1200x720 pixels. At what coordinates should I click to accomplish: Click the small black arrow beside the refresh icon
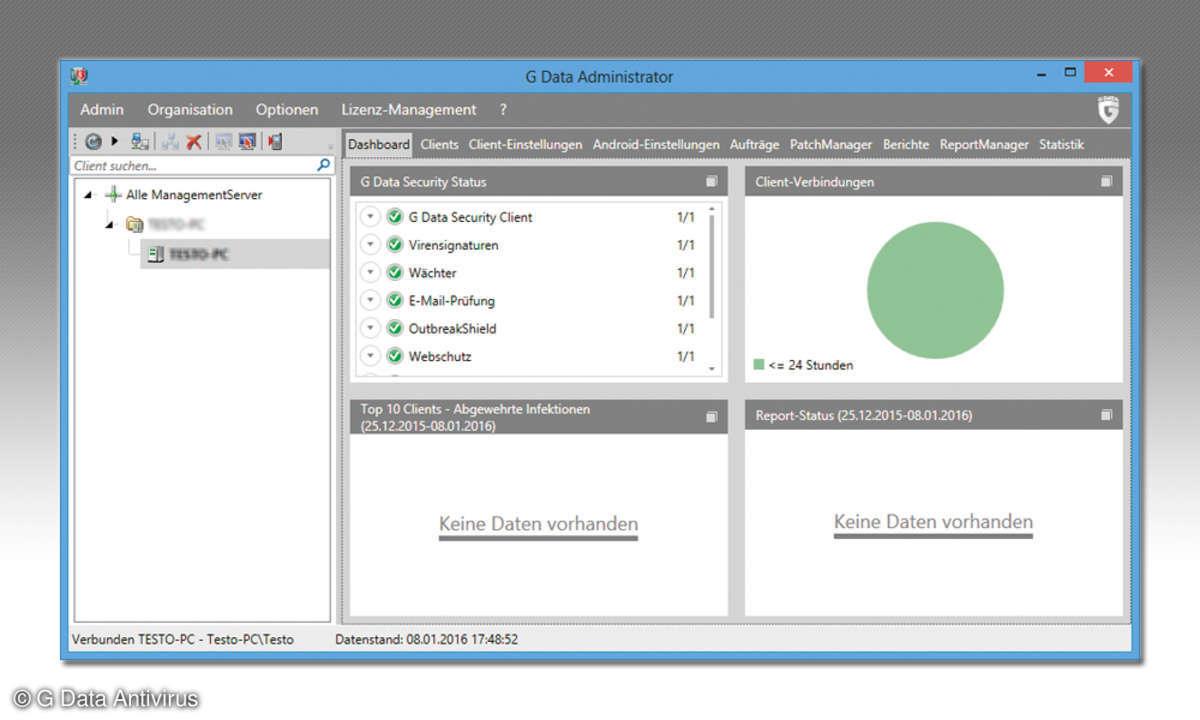point(115,142)
